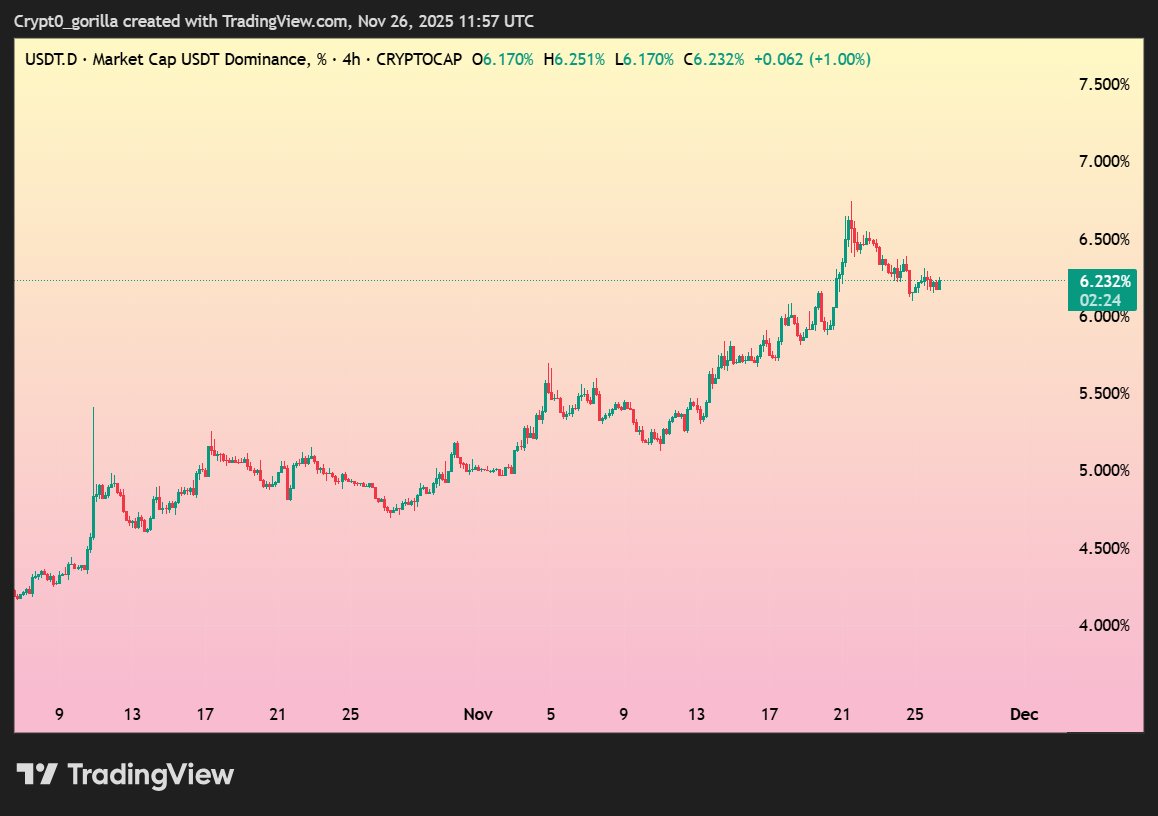Click the 7.500% price axis label

click(x=1104, y=84)
